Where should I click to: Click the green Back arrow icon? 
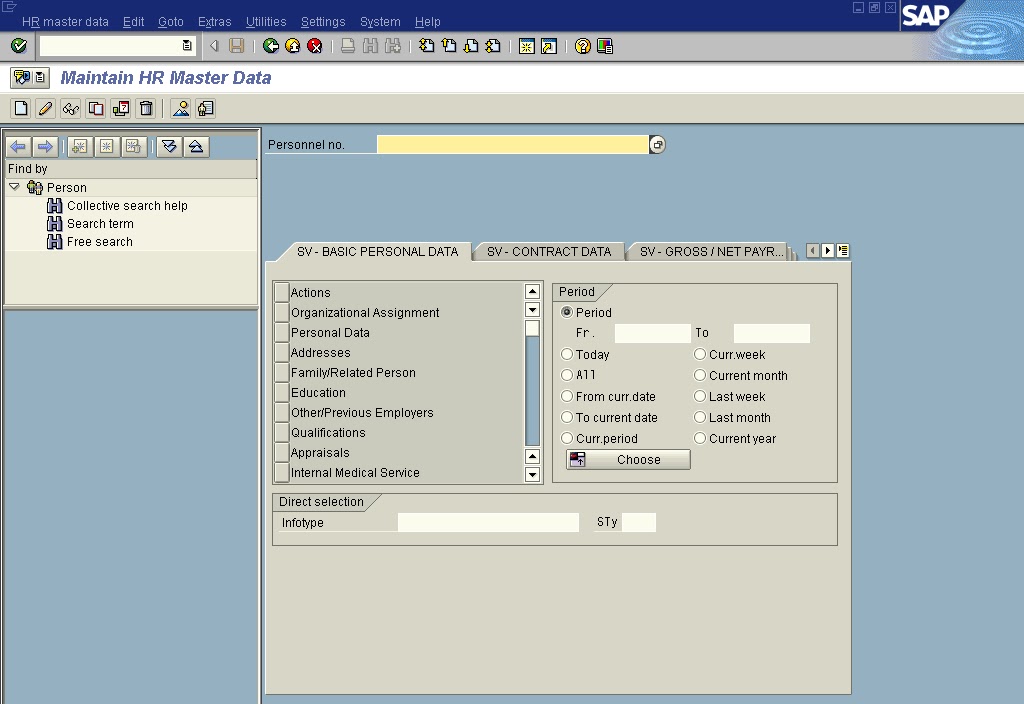coord(269,45)
